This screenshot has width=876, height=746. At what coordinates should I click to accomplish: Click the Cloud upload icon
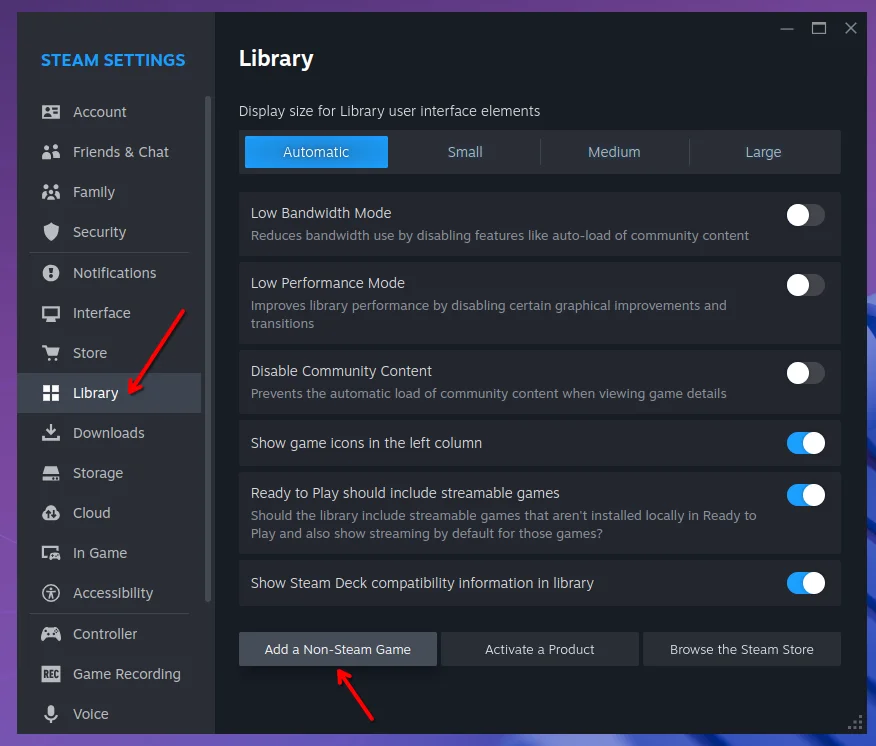tap(51, 513)
